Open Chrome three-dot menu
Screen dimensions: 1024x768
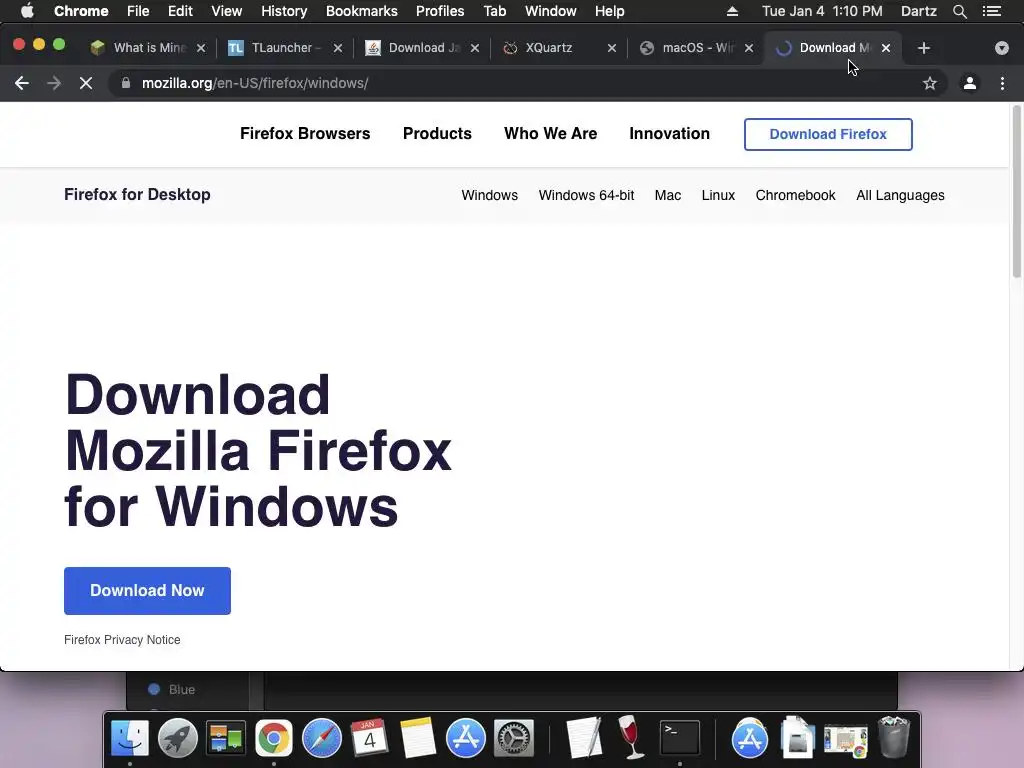coord(1002,83)
